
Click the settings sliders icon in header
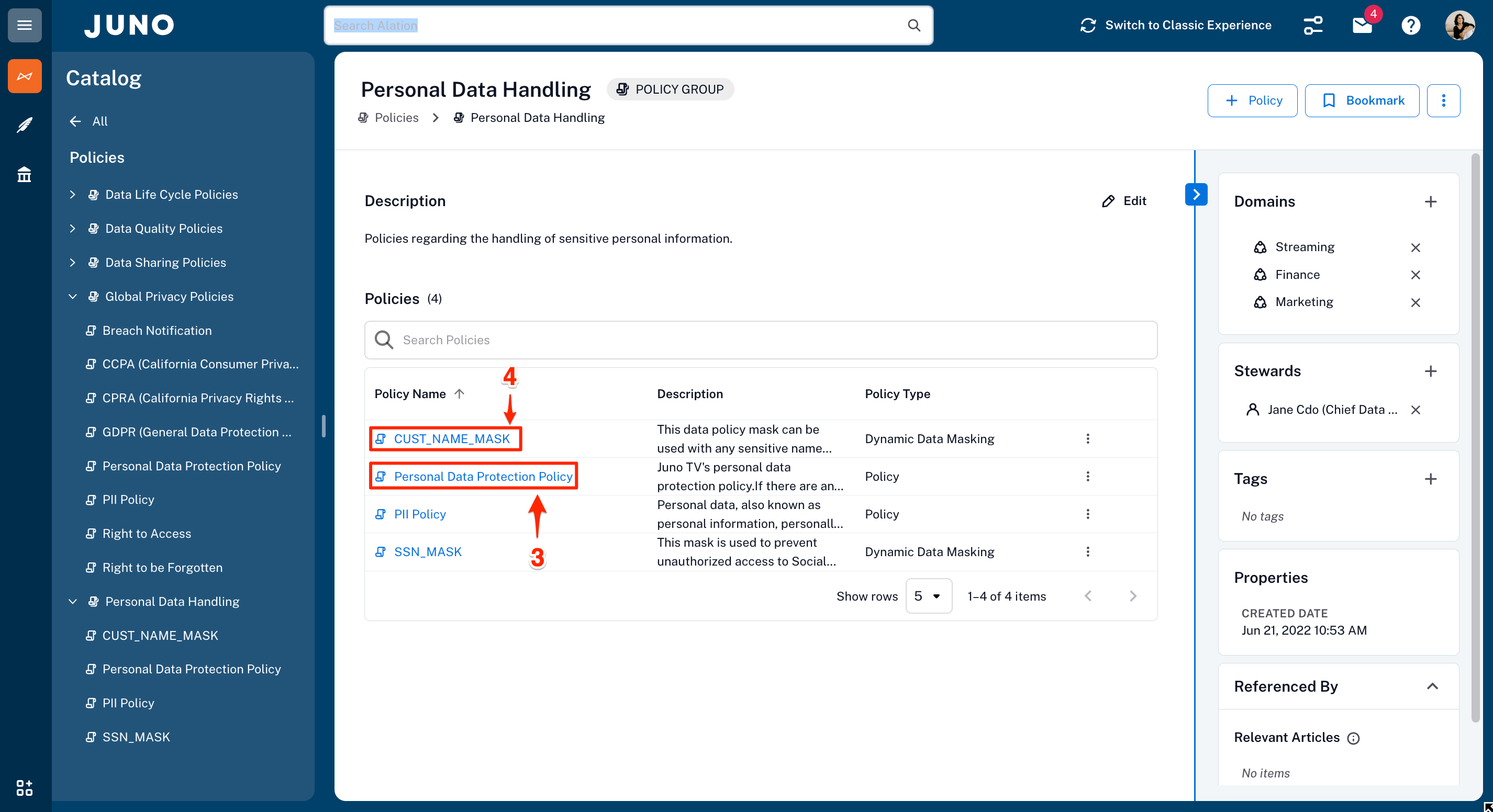pyautogui.click(x=1313, y=25)
